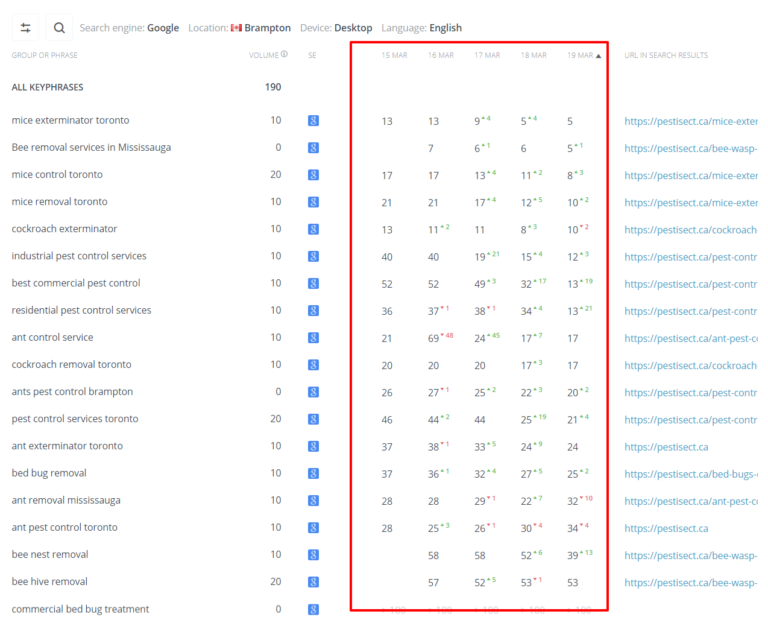768x620 pixels.
Task: Select keyphrase 'pest control services toronto'
Action: [75, 419]
